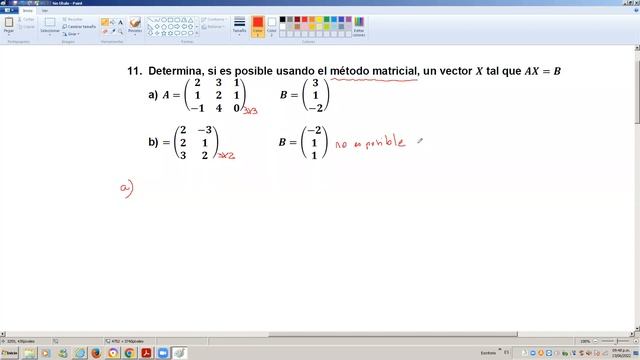This screenshot has height=360, width=640.
Task: Click the zoom in plus button
Action: (x=636, y=341)
